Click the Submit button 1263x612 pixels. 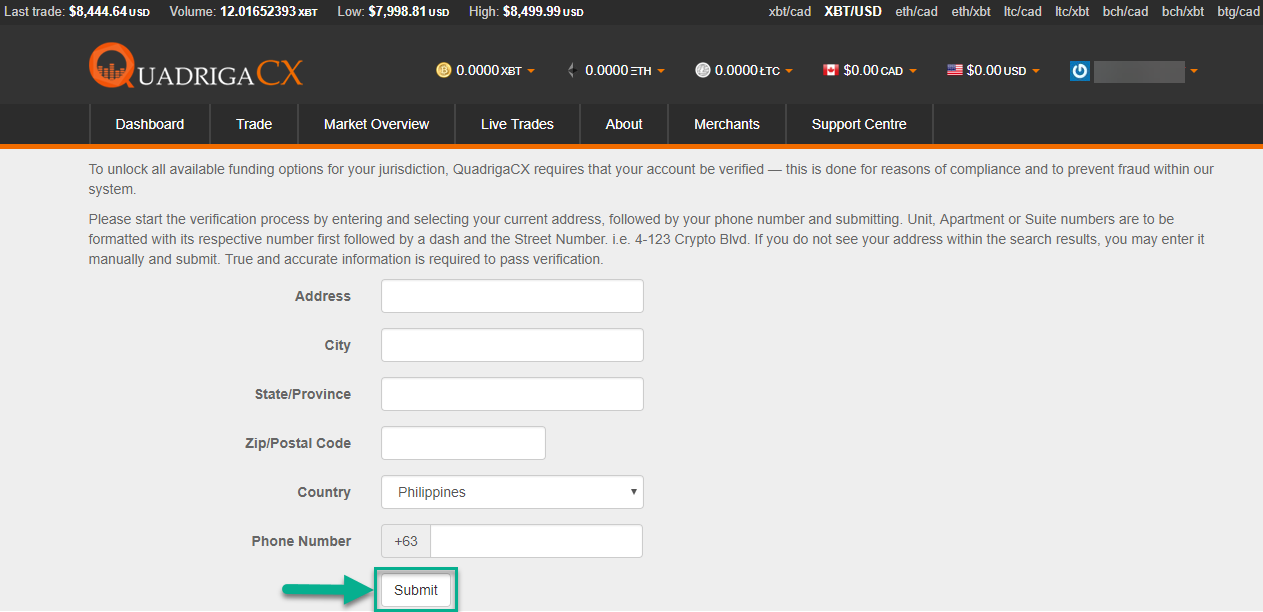[416, 590]
